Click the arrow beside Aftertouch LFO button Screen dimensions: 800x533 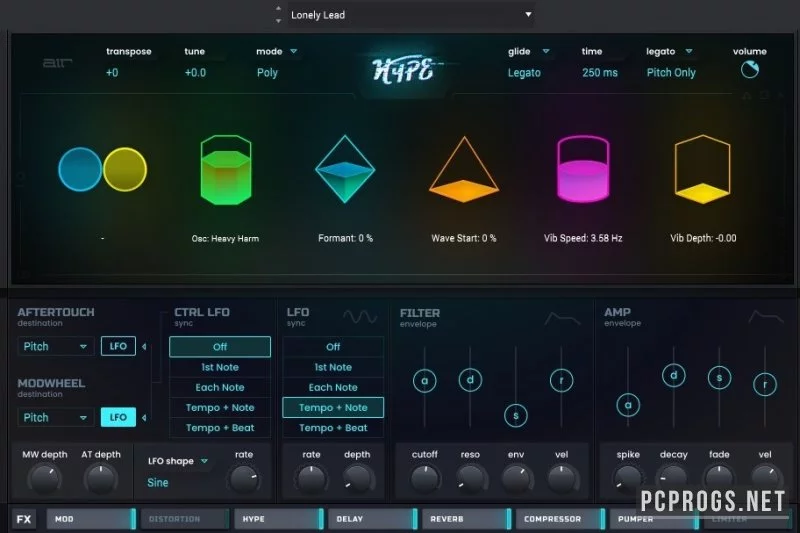[144, 346]
